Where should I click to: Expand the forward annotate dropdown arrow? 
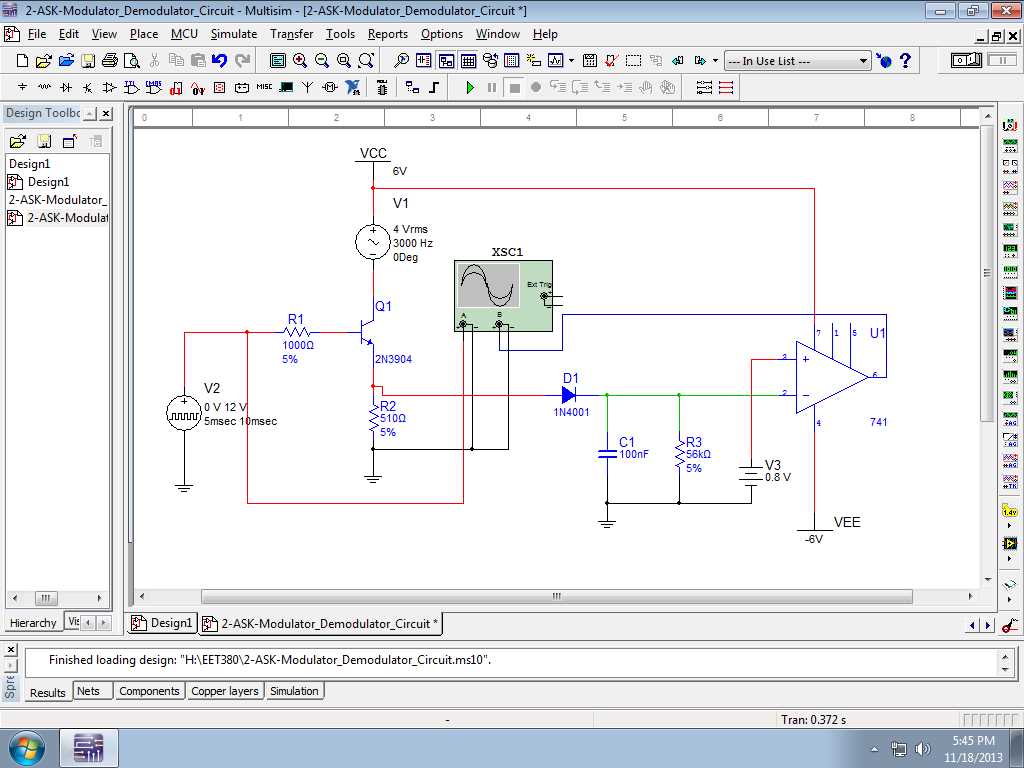[715, 61]
